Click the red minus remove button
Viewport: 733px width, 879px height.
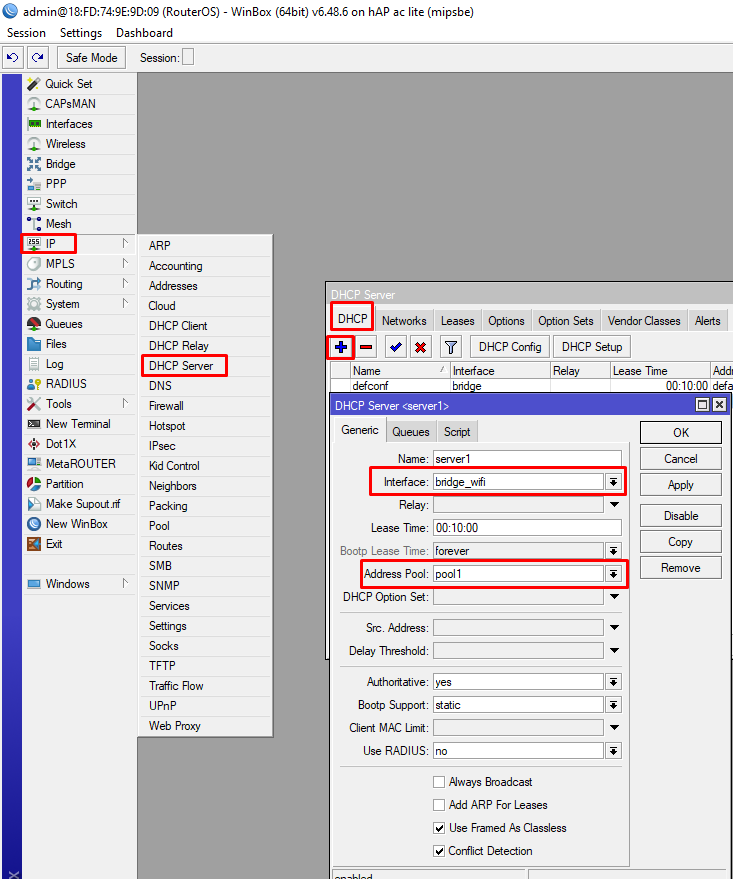(366, 348)
